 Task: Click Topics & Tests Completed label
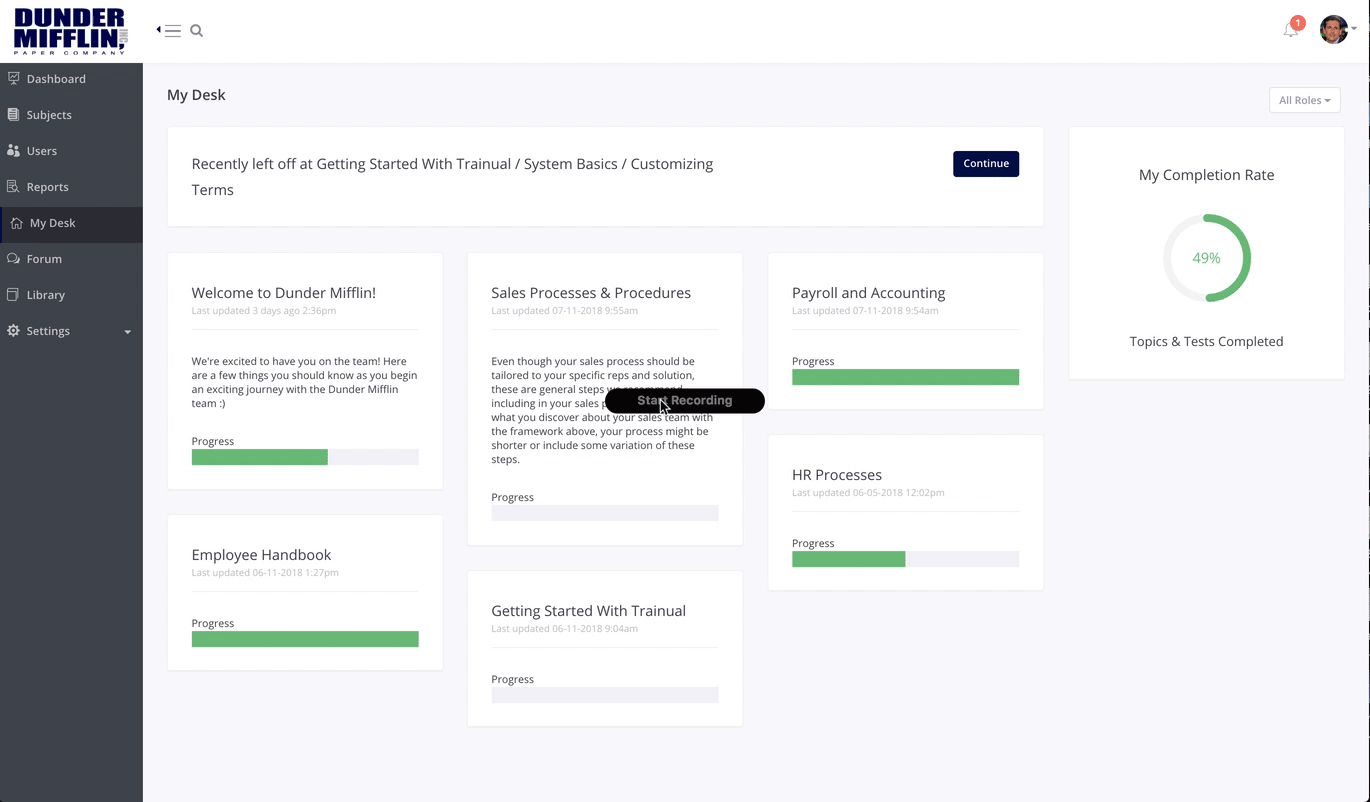1206,341
